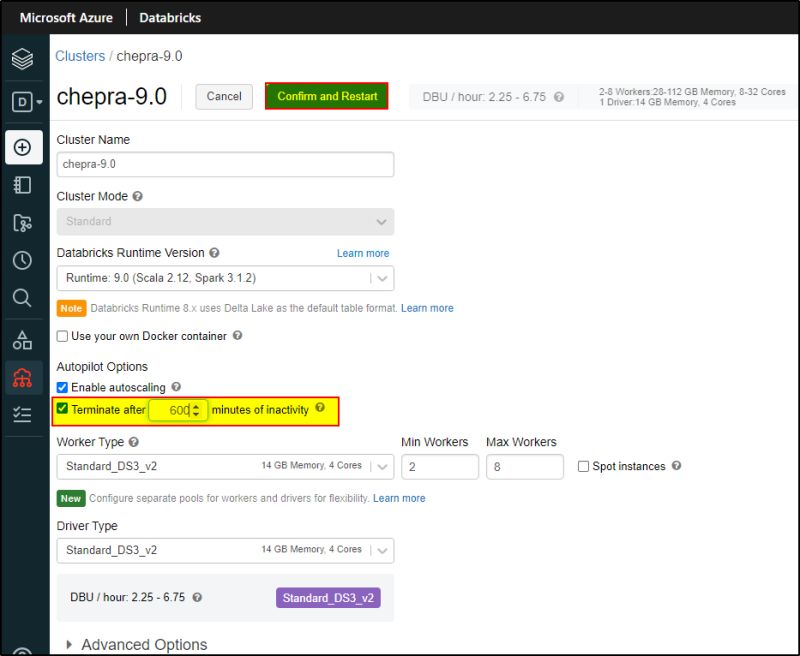This screenshot has width=800, height=656.
Task: Disable the Terminate after inactivity option
Action: [x=63, y=410]
